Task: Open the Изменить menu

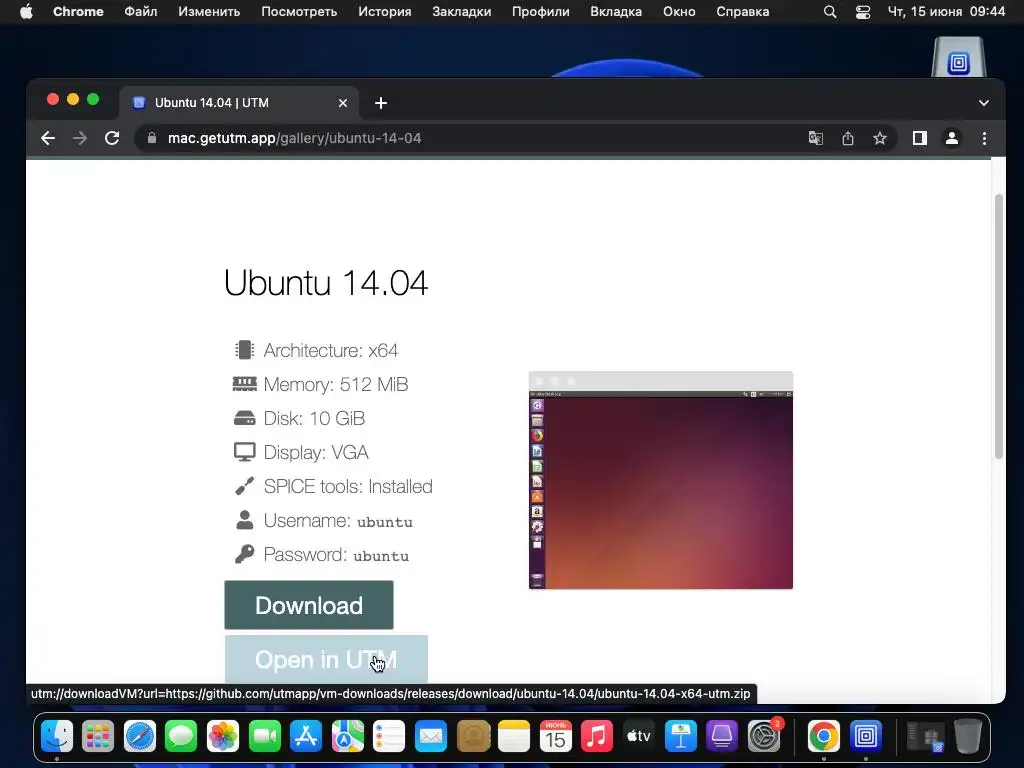Action: (x=209, y=11)
